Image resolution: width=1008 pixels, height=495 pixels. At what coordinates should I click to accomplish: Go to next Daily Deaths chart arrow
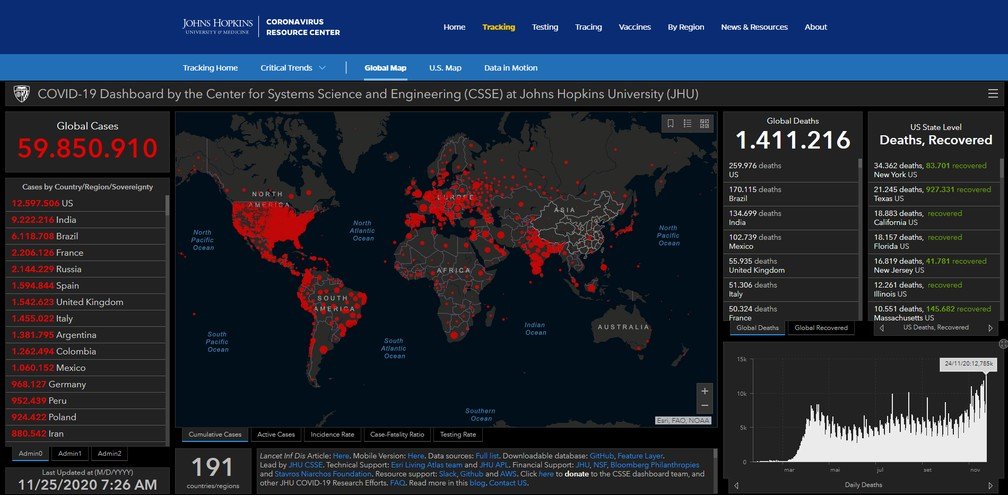click(x=991, y=485)
